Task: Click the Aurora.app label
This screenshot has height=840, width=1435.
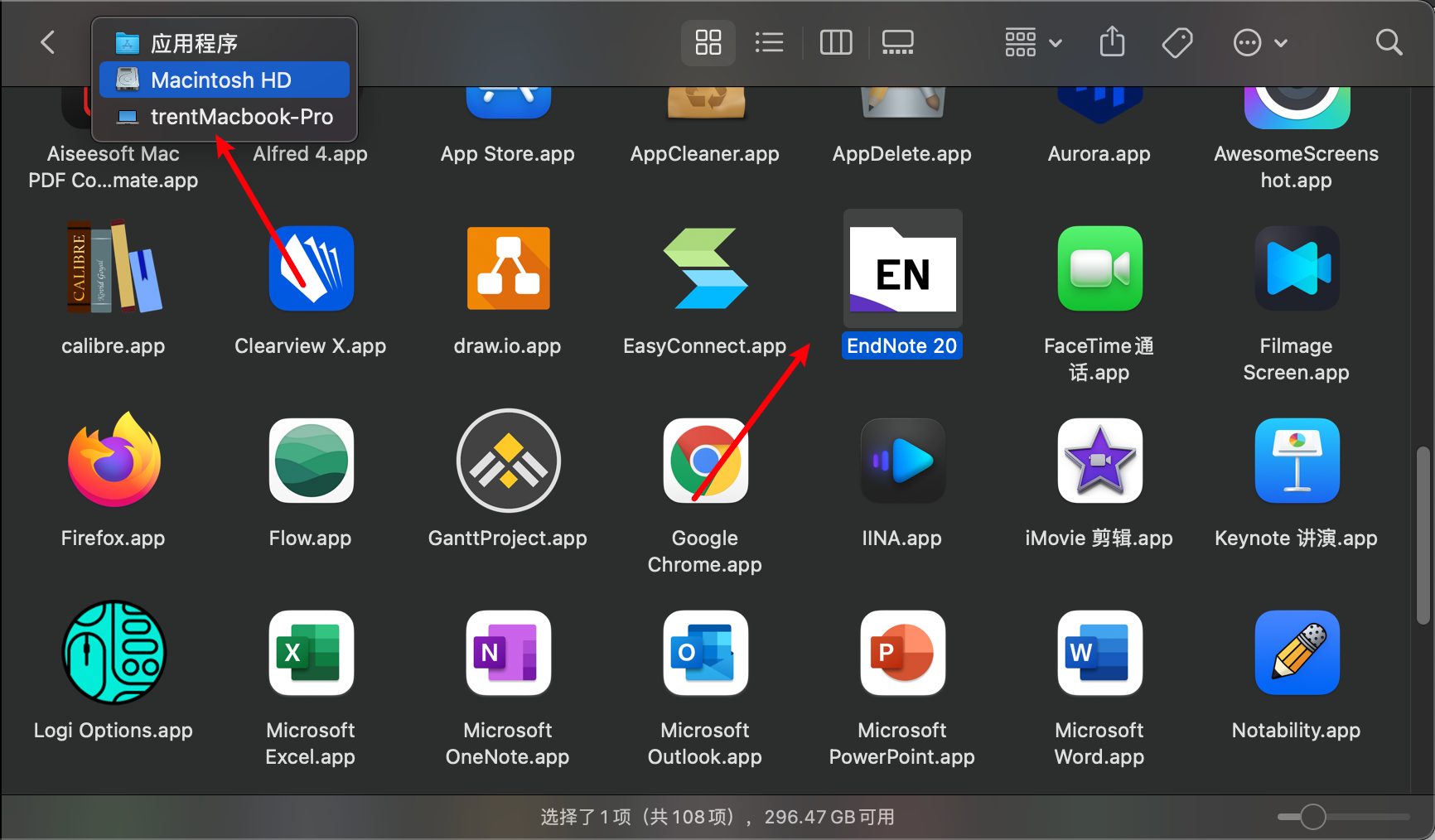Action: click(x=1099, y=153)
